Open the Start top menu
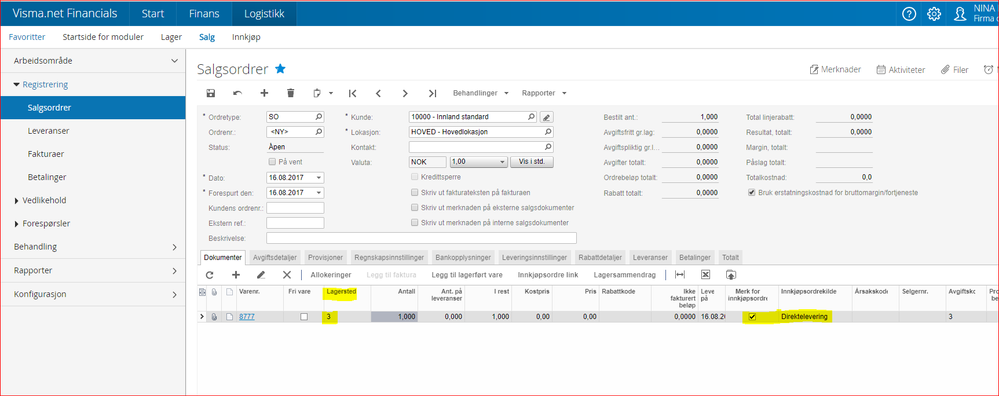Viewport: 999px width, 396px height. [x=153, y=13]
